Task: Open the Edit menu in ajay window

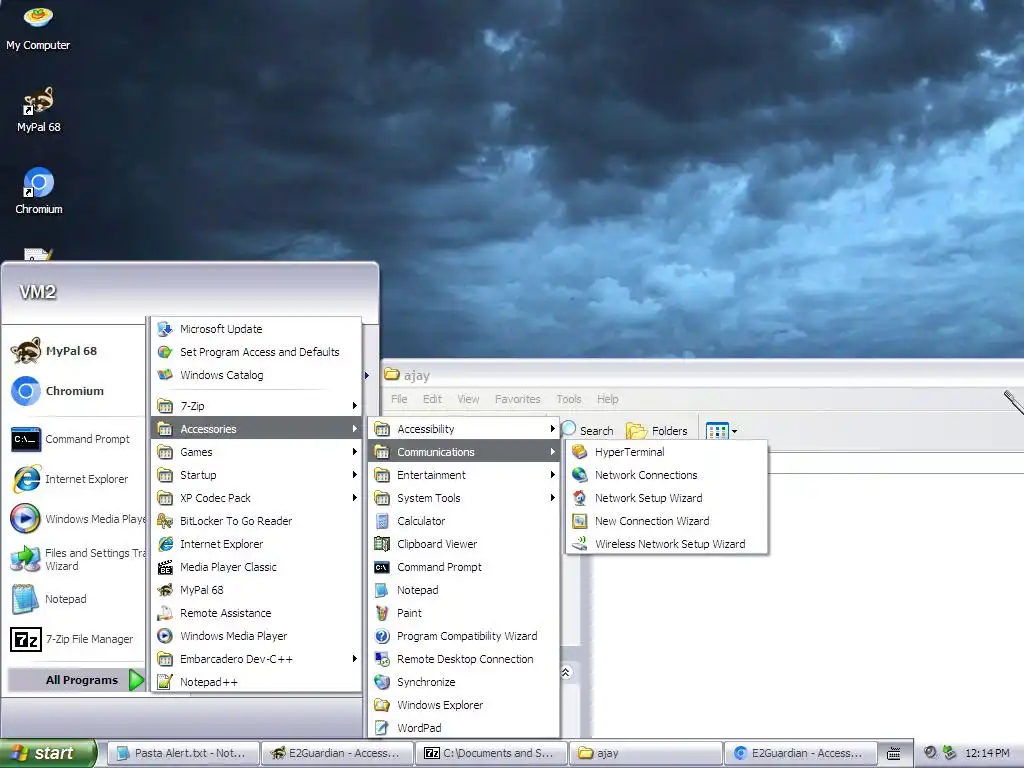Action: (x=432, y=399)
